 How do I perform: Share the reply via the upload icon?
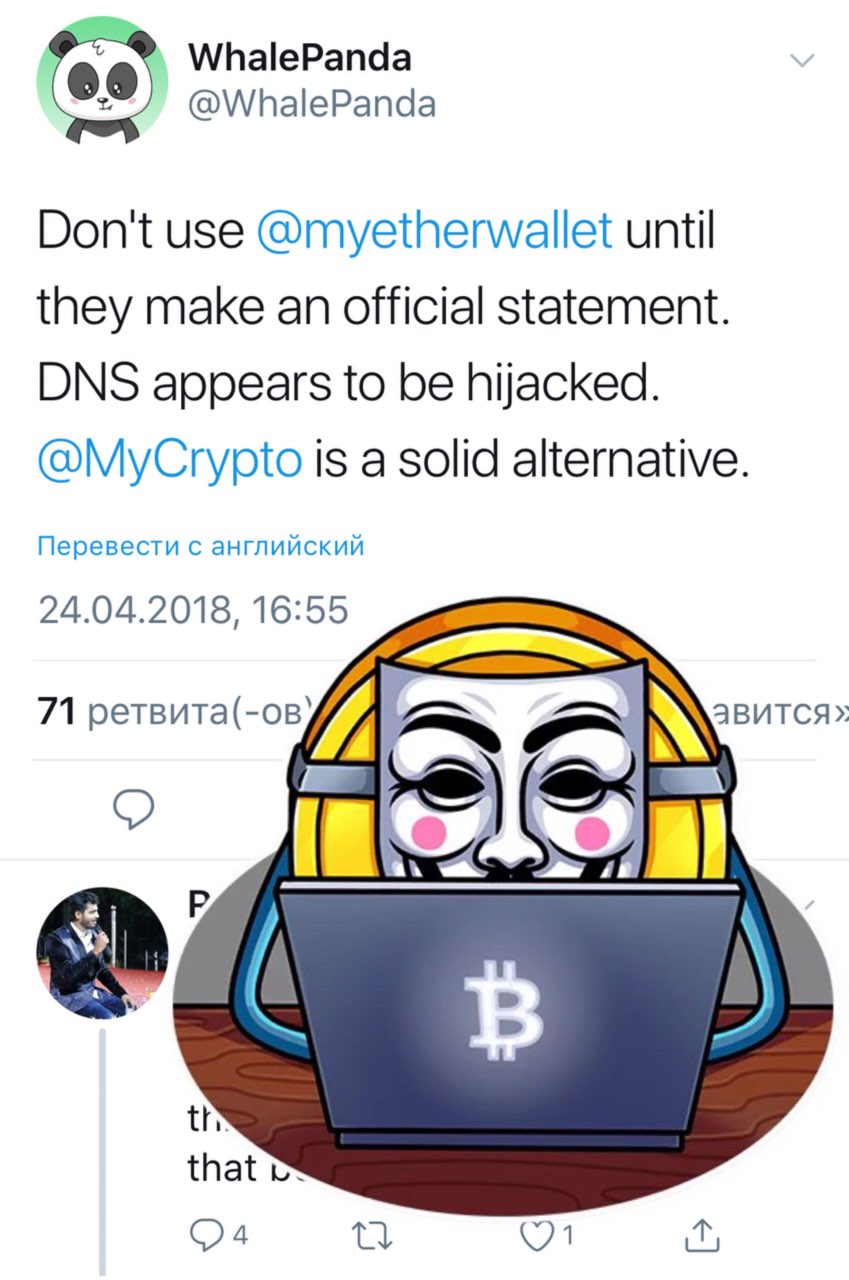704,1236
